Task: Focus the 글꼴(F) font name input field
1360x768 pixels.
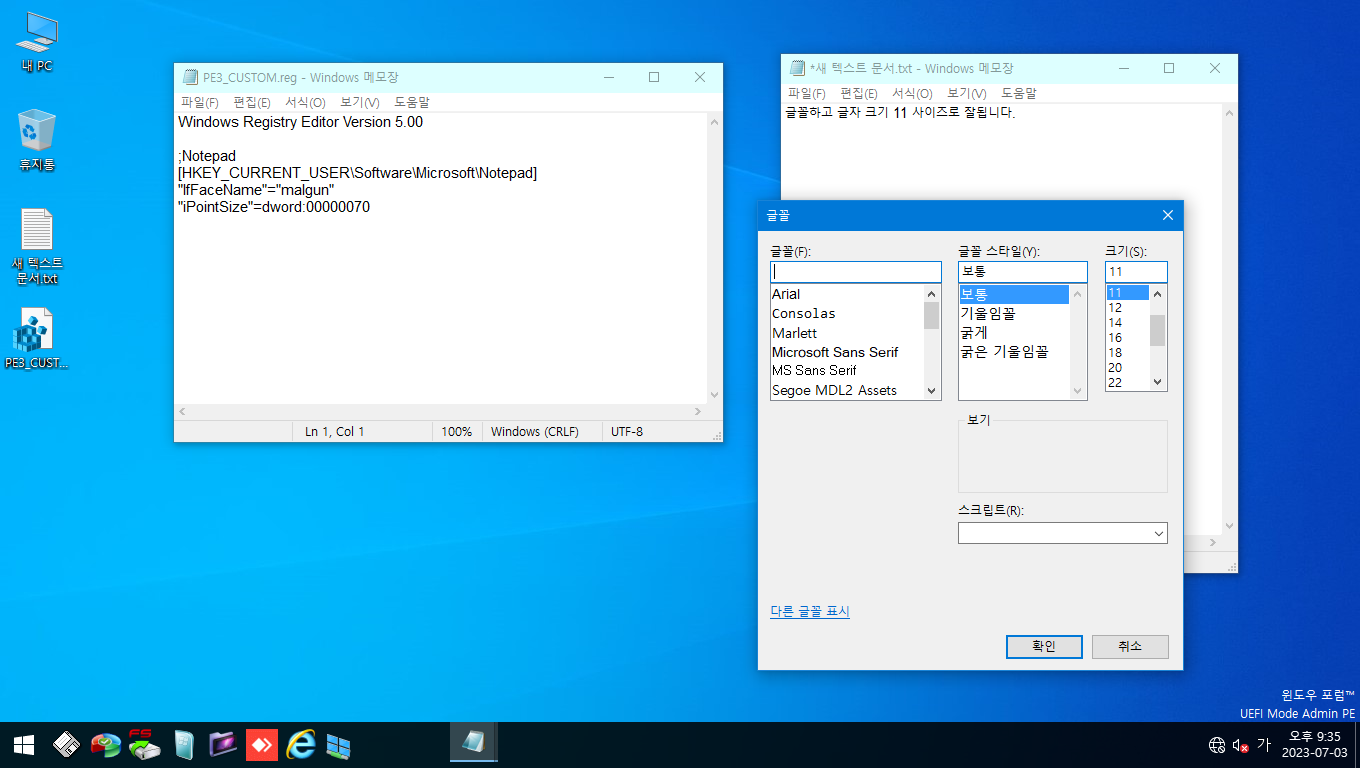Action: (856, 272)
